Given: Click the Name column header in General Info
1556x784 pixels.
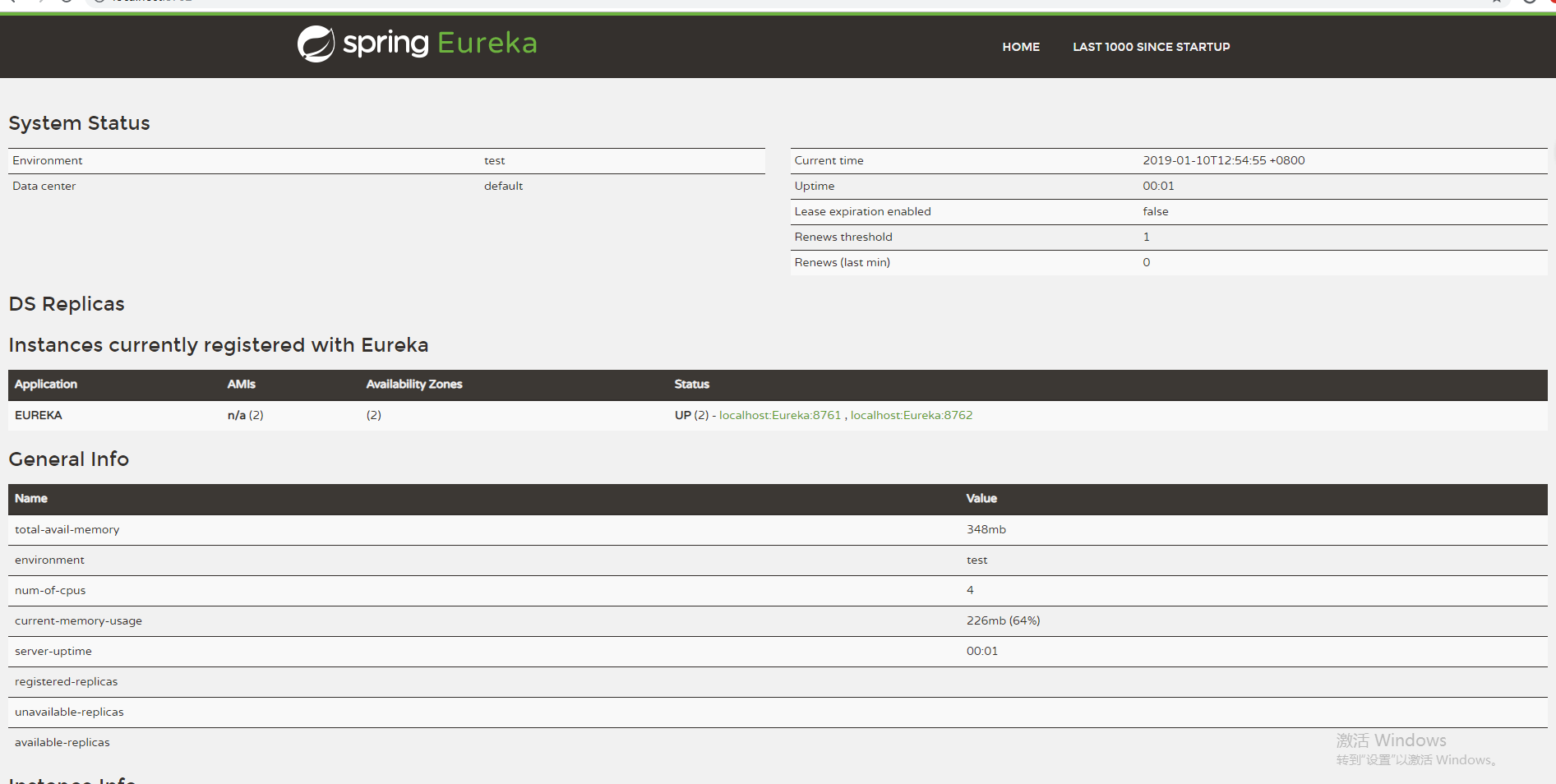Looking at the screenshot, I should (x=31, y=498).
